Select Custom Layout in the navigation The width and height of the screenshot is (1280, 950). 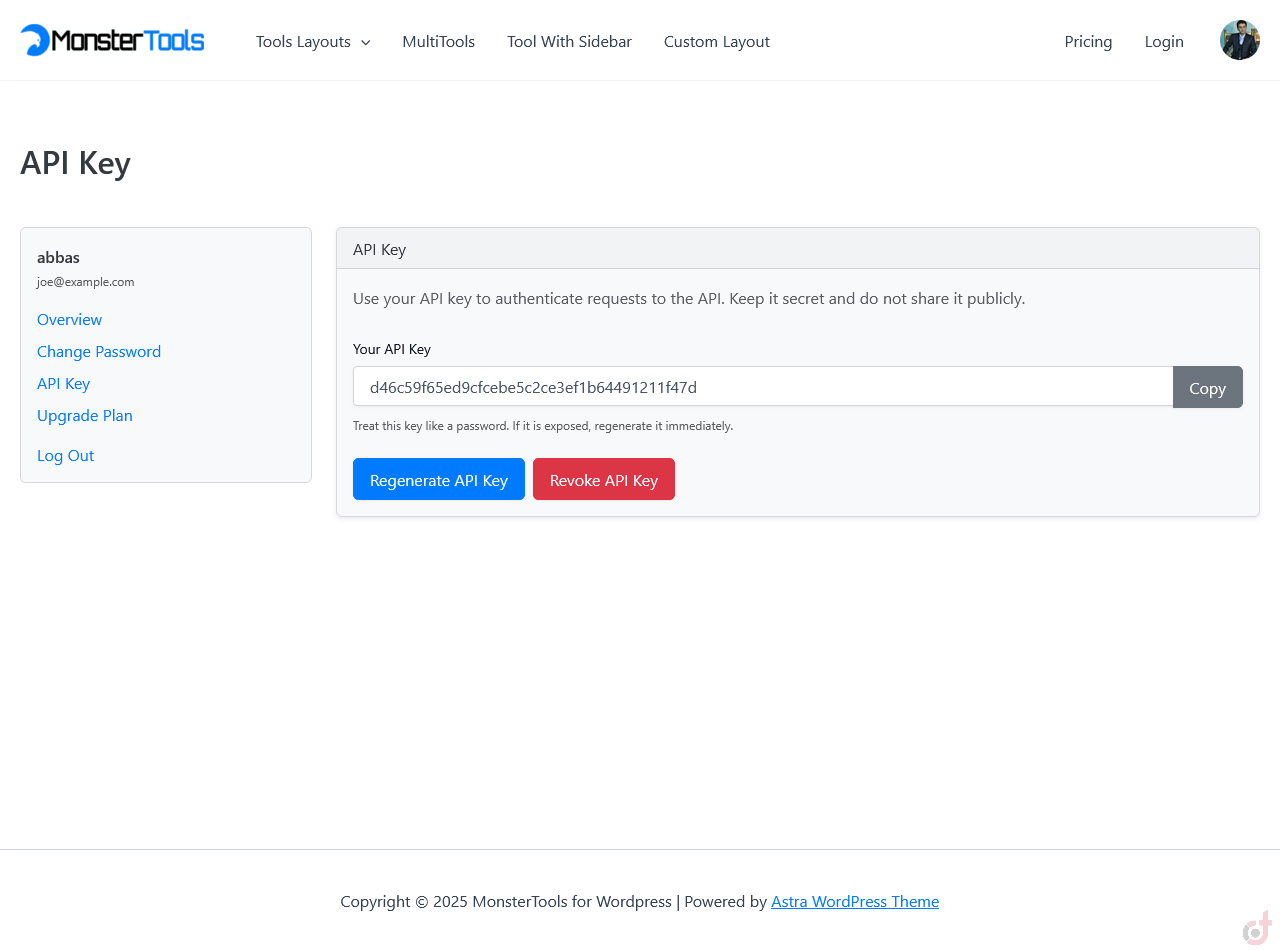coord(716,42)
